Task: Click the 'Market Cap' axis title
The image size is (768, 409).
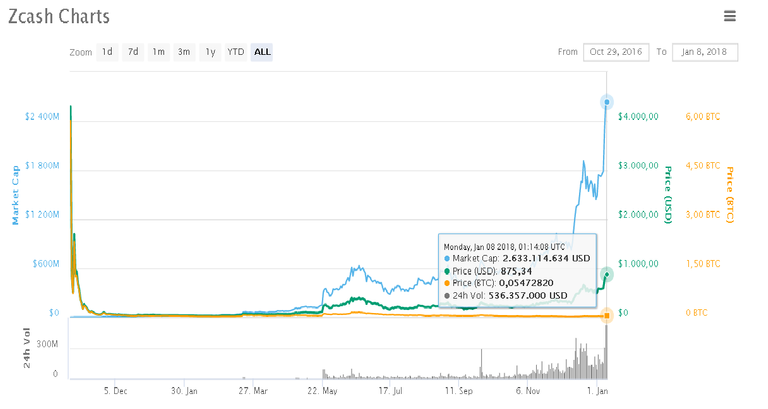Action: (x=15, y=195)
